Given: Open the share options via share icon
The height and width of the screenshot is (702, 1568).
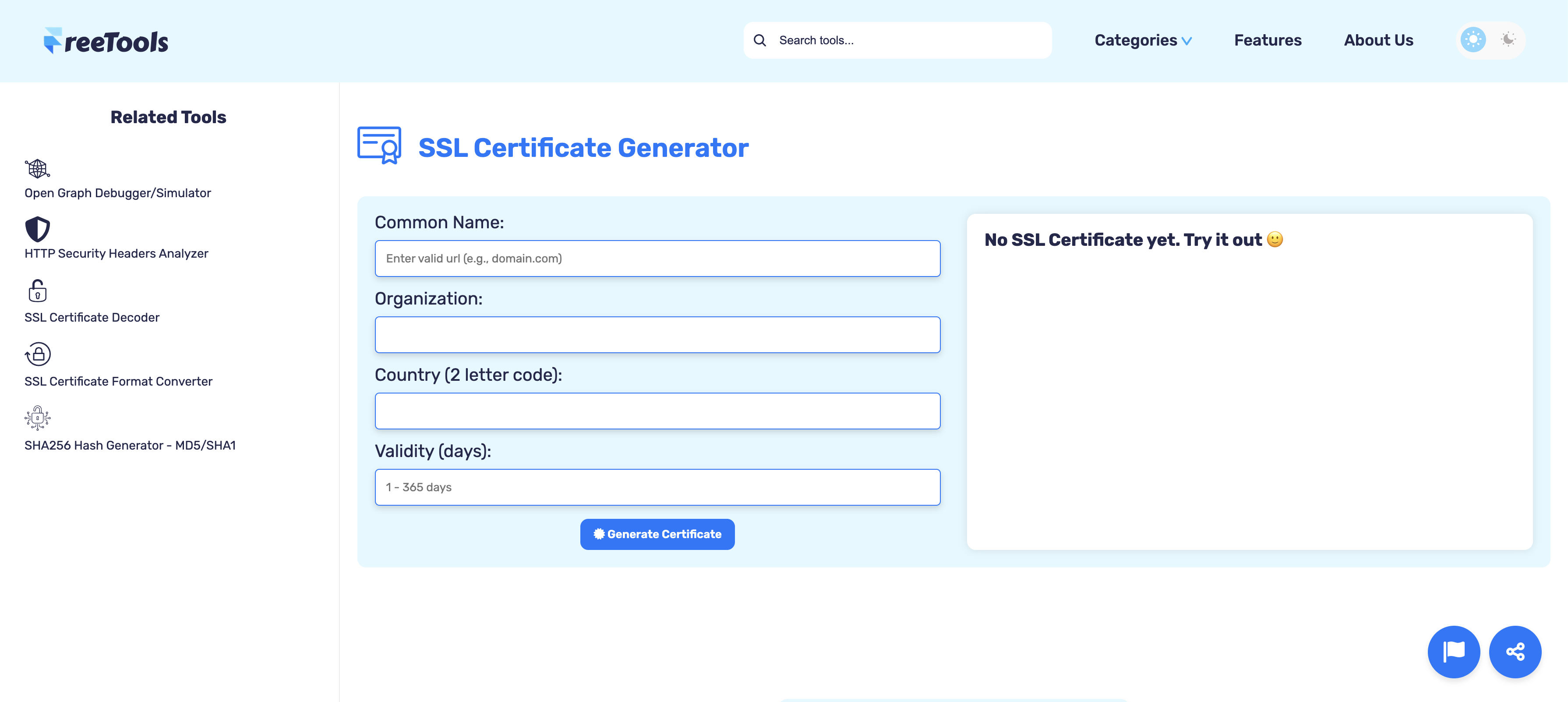Looking at the screenshot, I should [x=1515, y=652].
